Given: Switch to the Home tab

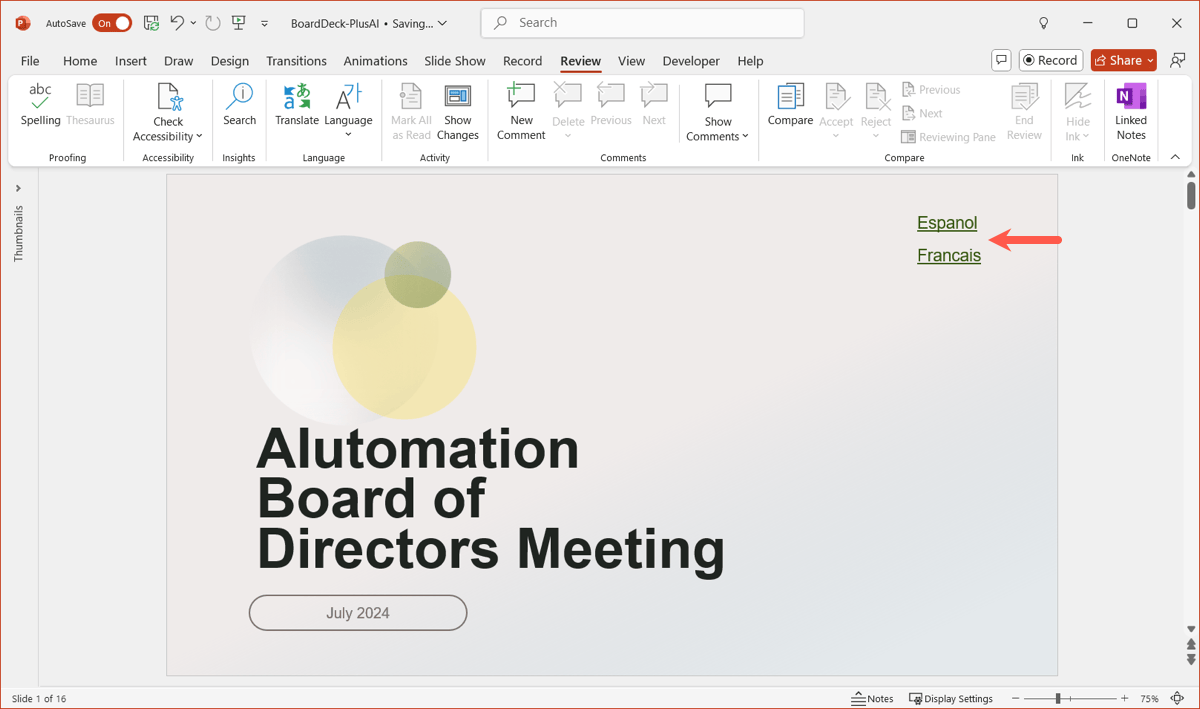Looking at the screenshot, I should (x=80, y=61).
